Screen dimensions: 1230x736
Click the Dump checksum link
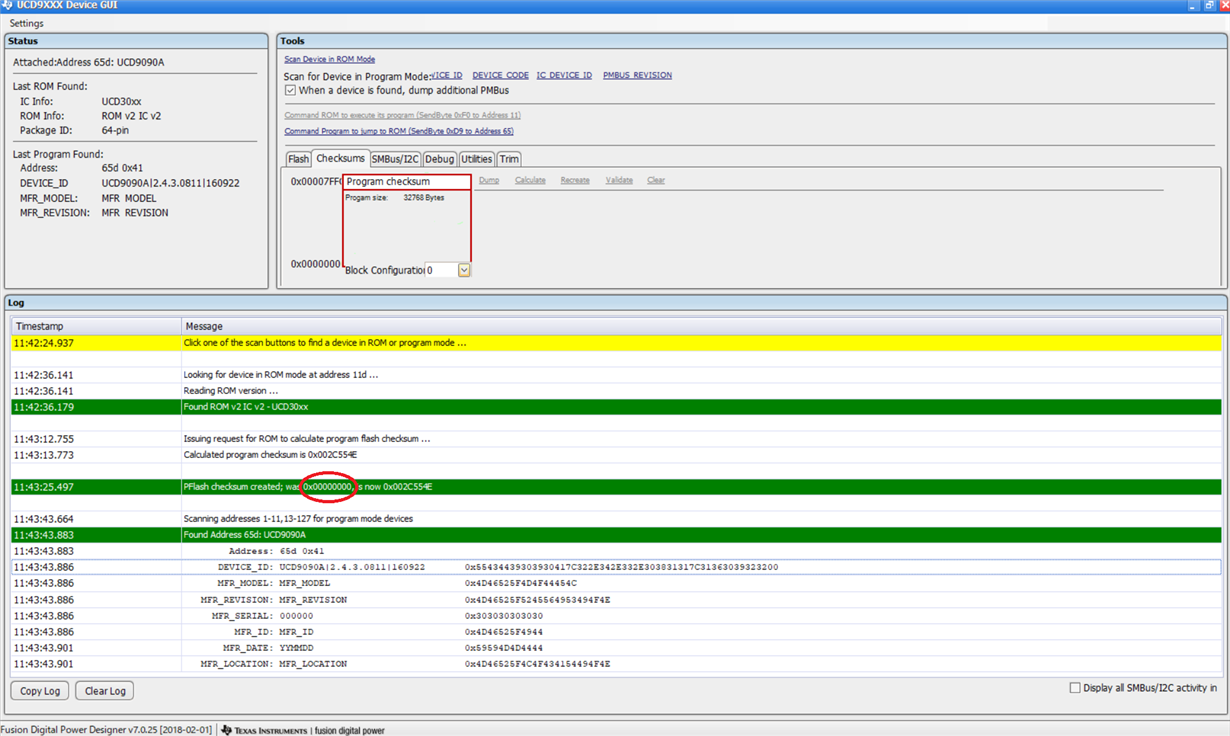(x=489, y=180)
